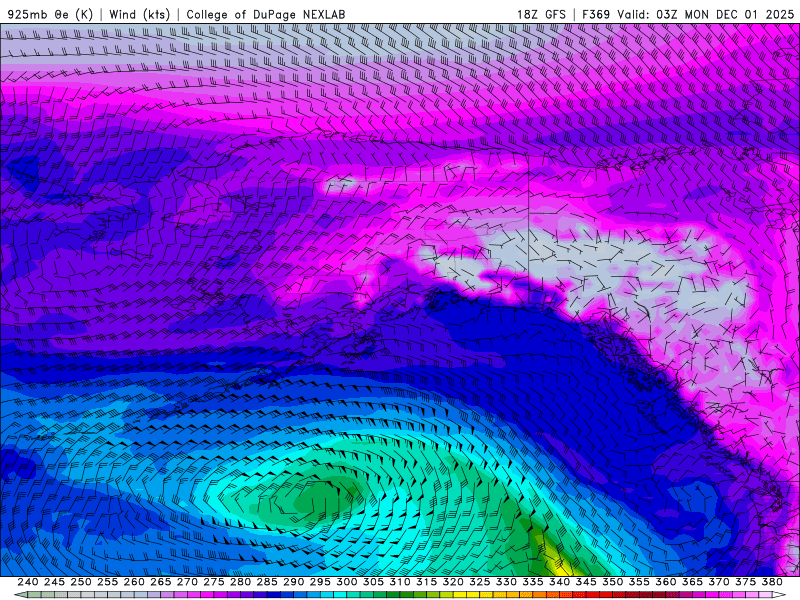Click the 365 value on the color scale
800x600 pixels.
click(692, 582)
